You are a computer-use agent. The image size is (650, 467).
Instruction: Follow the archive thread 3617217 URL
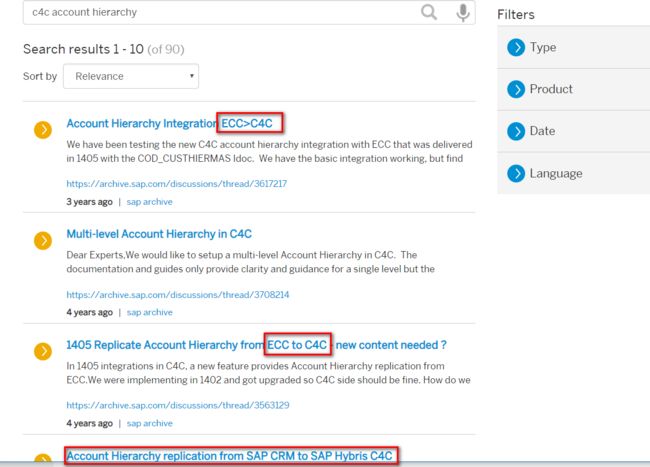177,184
